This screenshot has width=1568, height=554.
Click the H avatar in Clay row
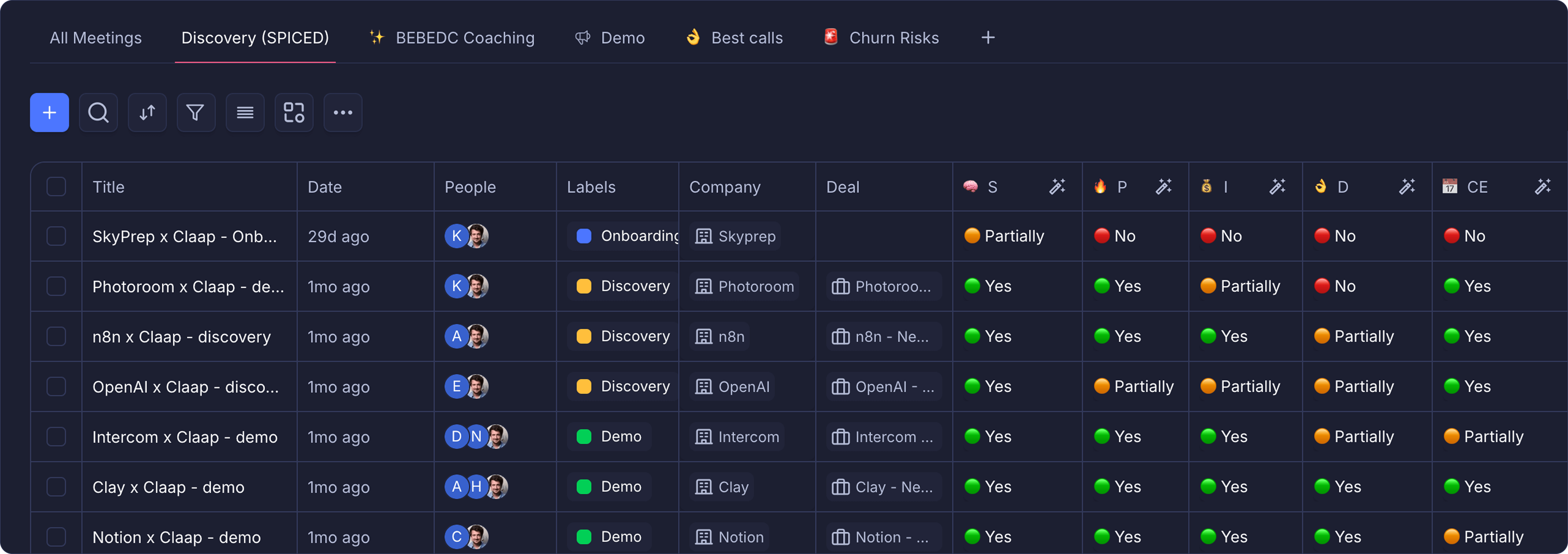477,487
